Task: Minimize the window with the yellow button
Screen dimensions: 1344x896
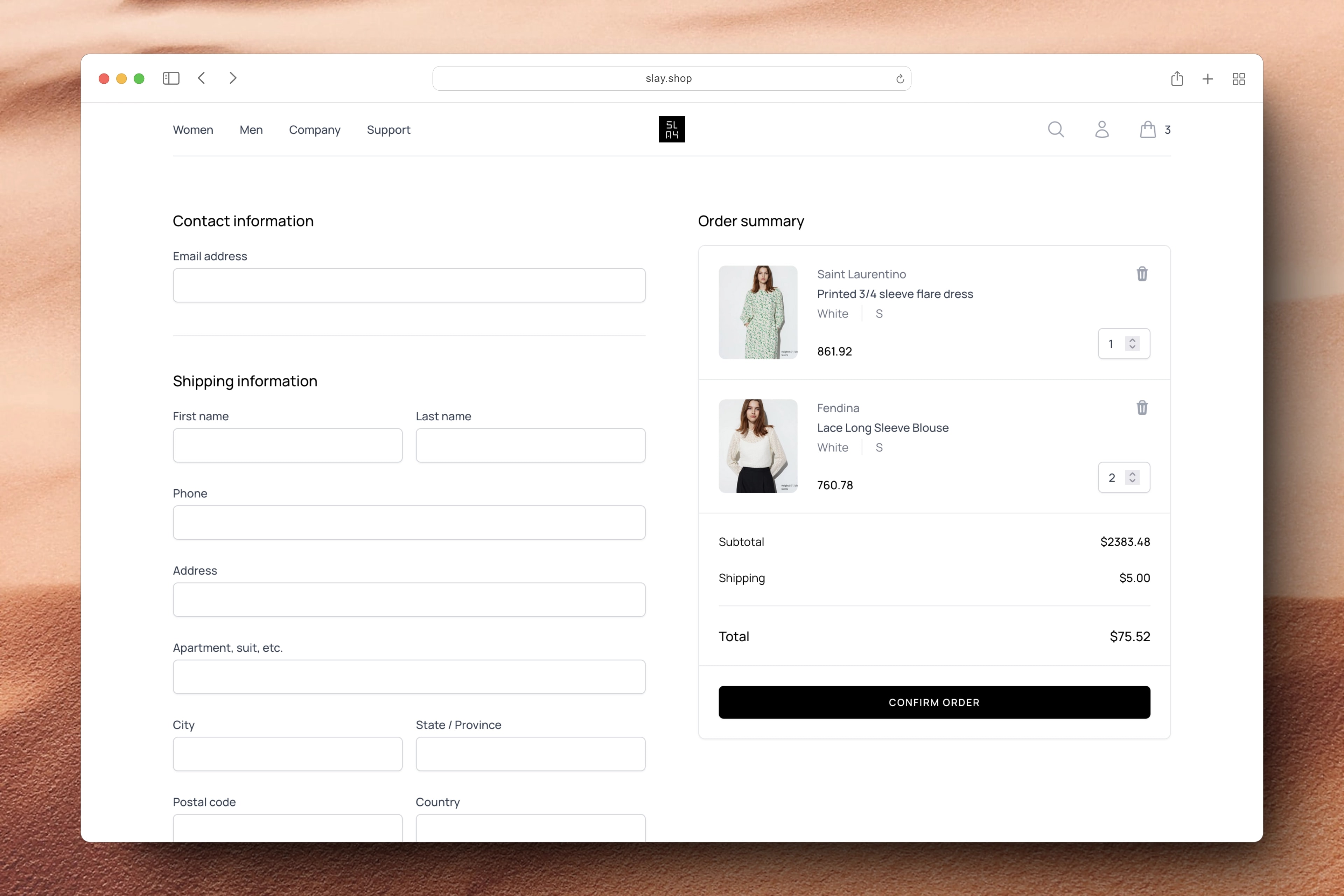Action: click(121, 79)
